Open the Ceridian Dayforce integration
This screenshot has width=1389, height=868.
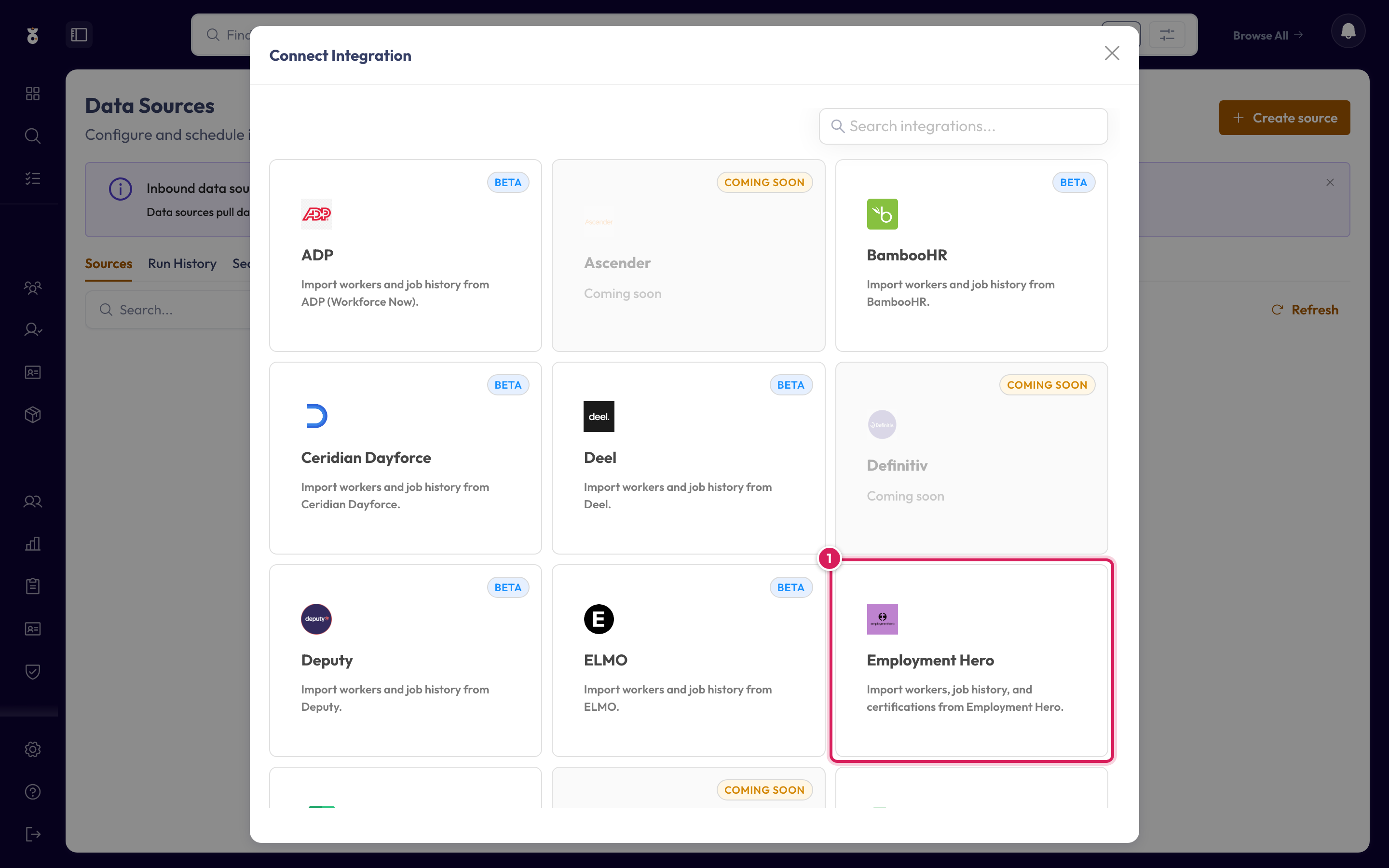(x=405, y=458)
